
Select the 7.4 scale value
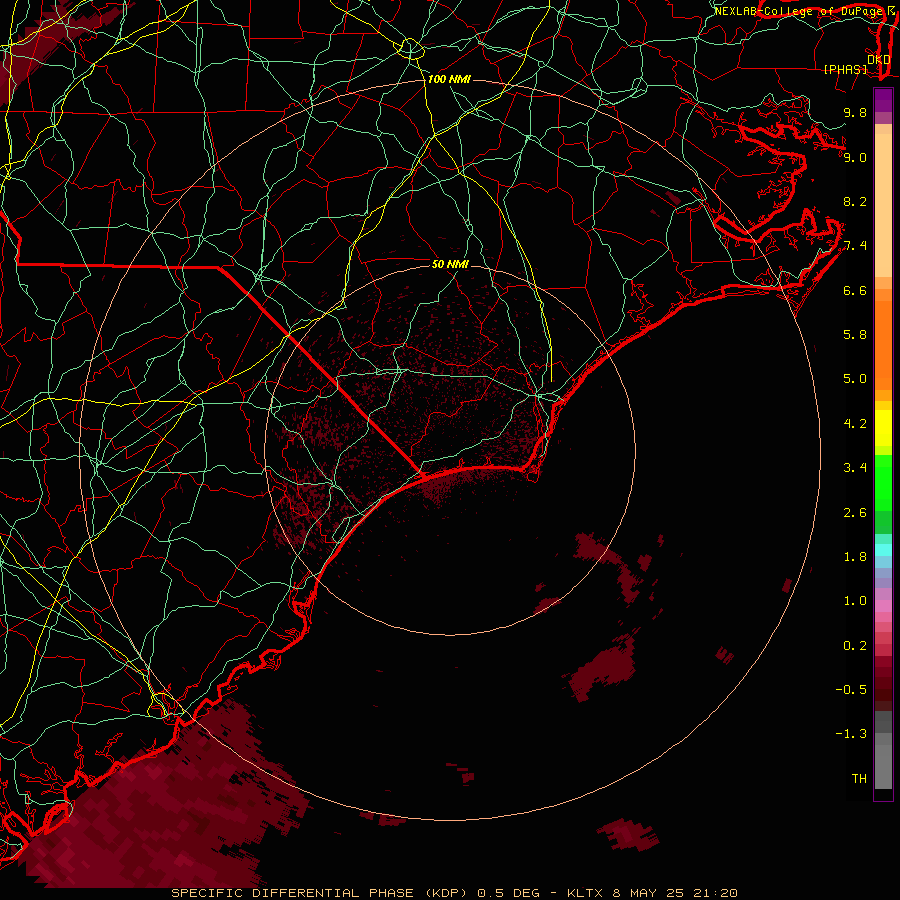(855, 246)
